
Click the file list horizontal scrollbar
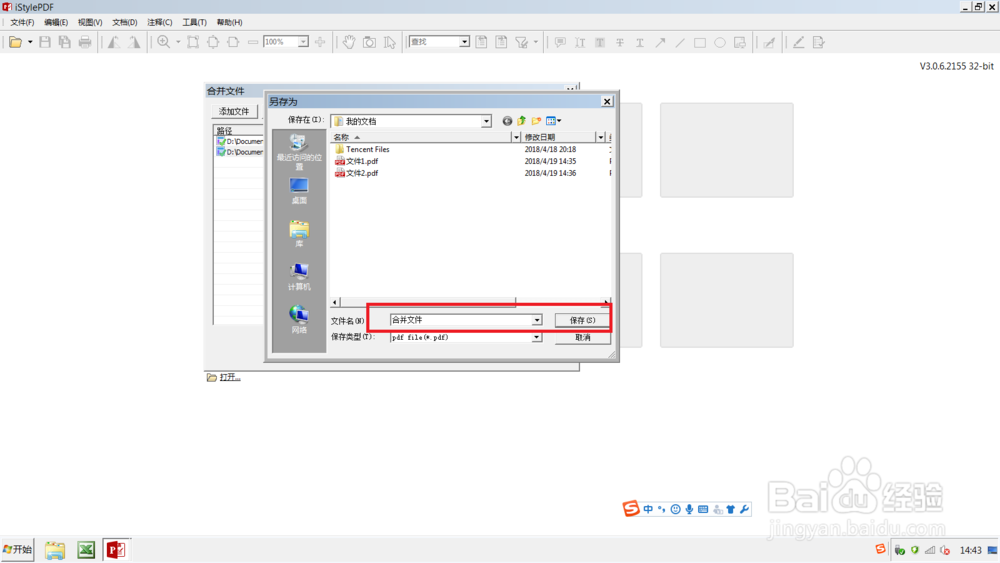(x=471, y=302)
